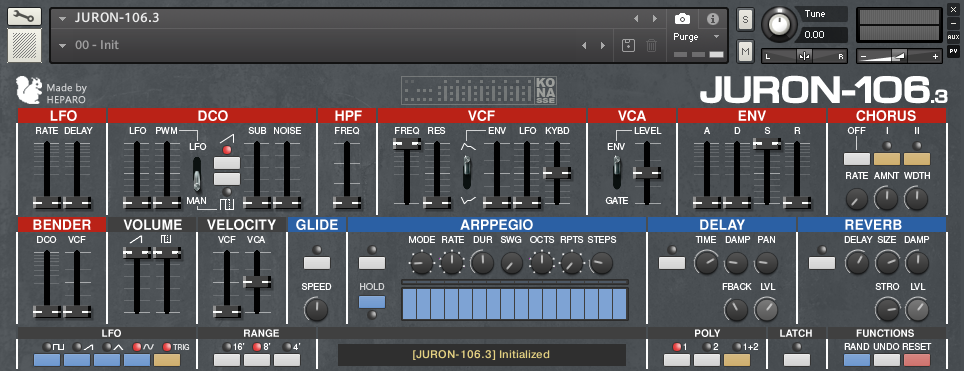Toggle the LATCH button

point(797,360)
